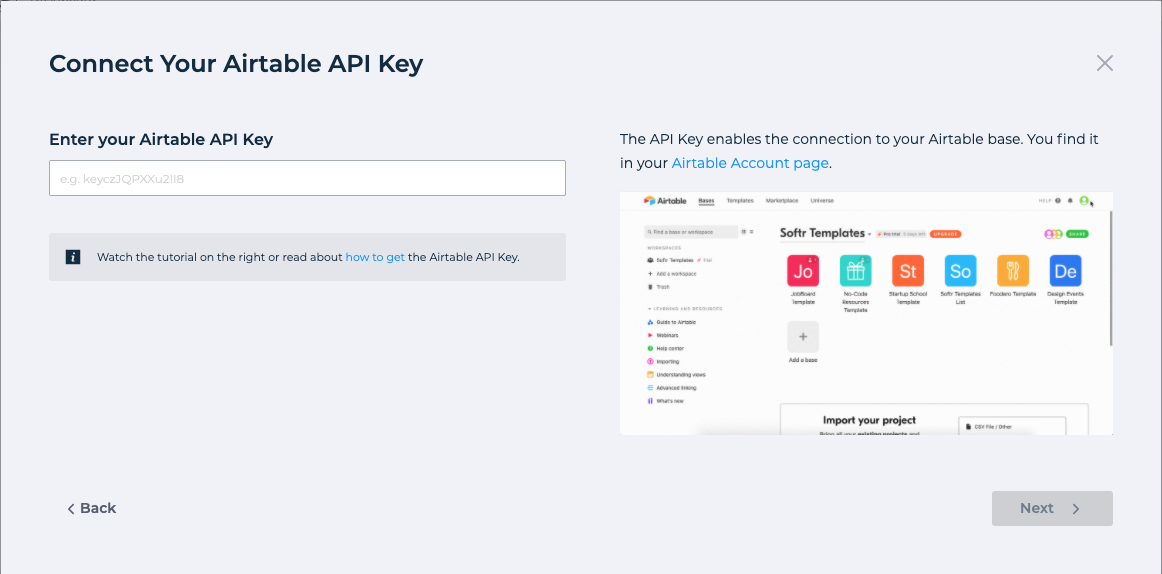
Task: Click the info icon in the hint box
Action: point(73,257)
